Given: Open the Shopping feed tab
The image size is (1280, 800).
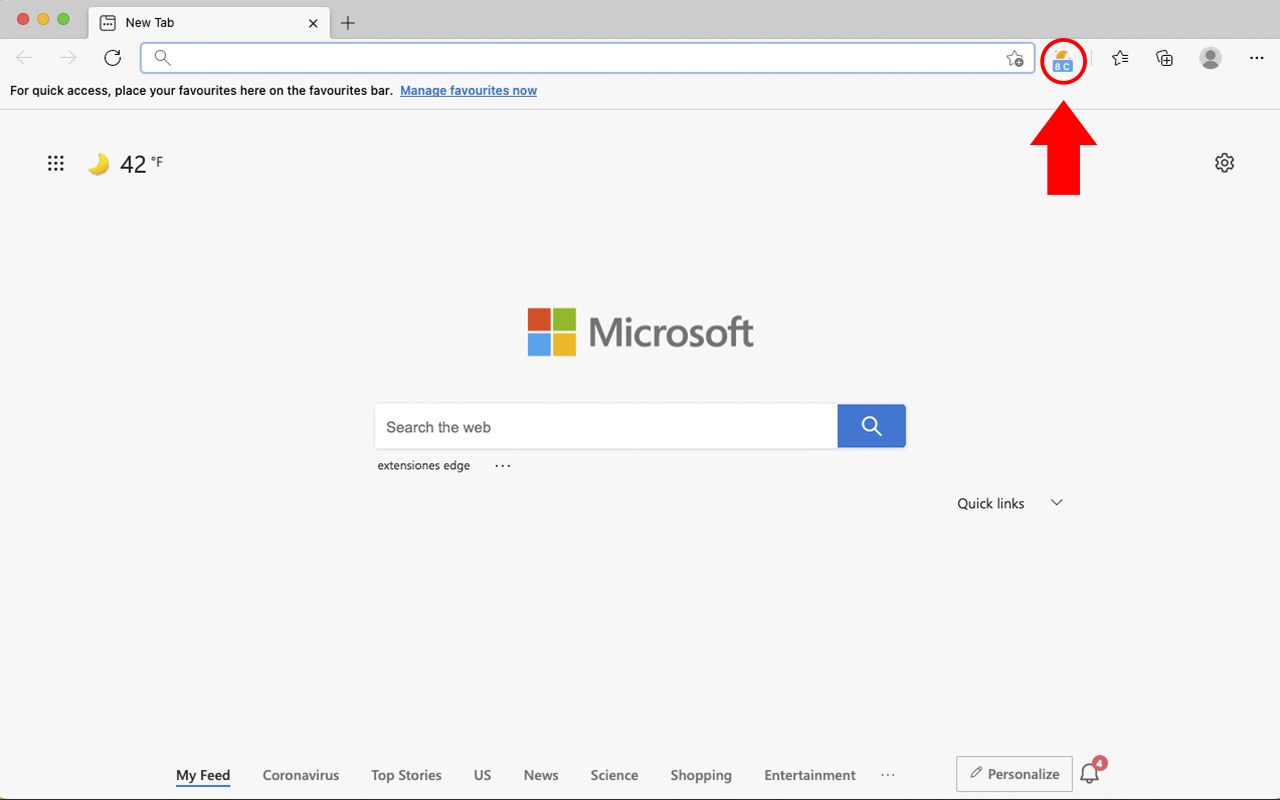Looking at the screenshot, I should (x=701, y=775).
